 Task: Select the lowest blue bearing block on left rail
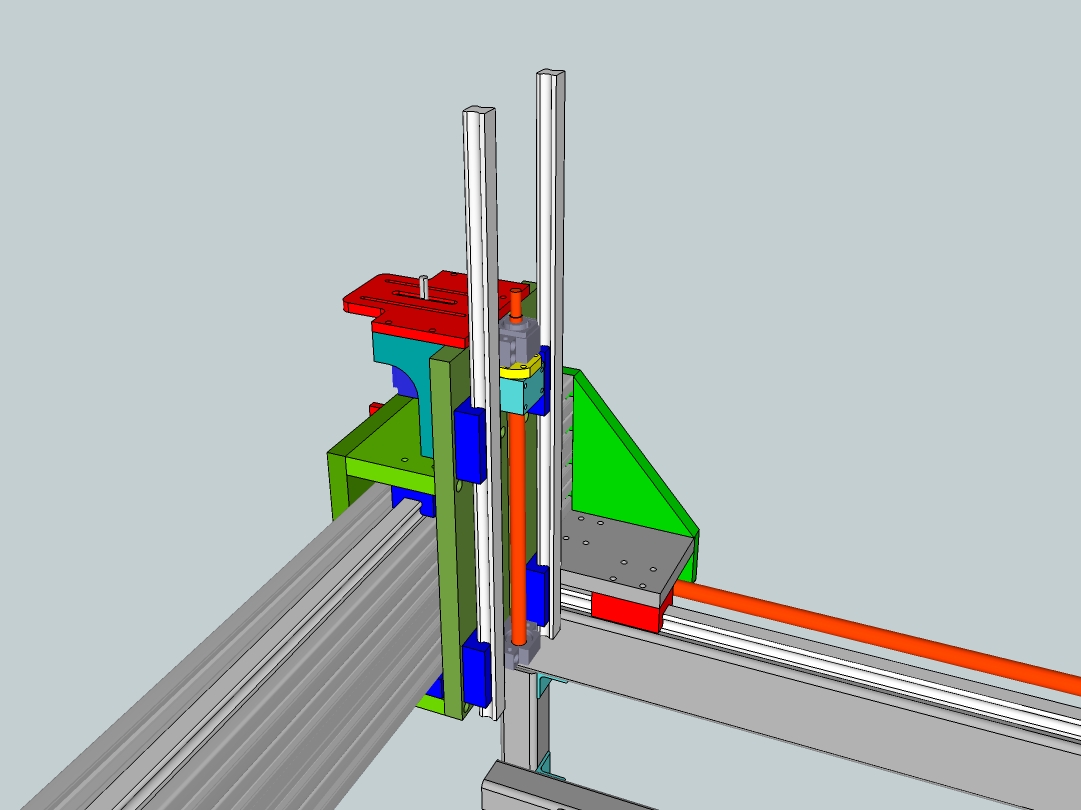[x=477, y=672]
